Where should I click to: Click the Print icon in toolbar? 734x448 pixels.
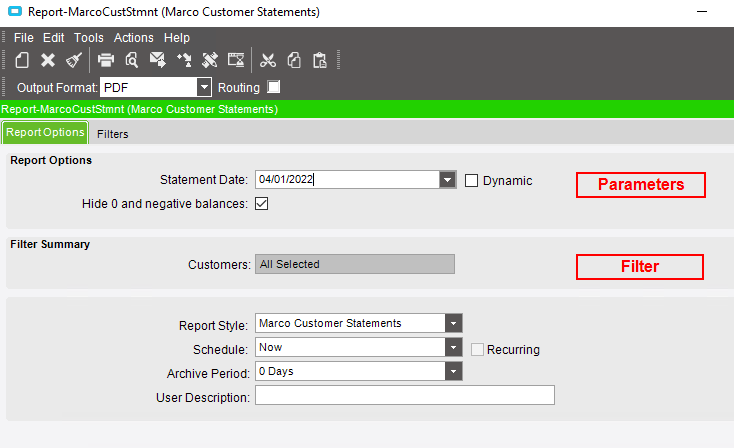(106, 60)
